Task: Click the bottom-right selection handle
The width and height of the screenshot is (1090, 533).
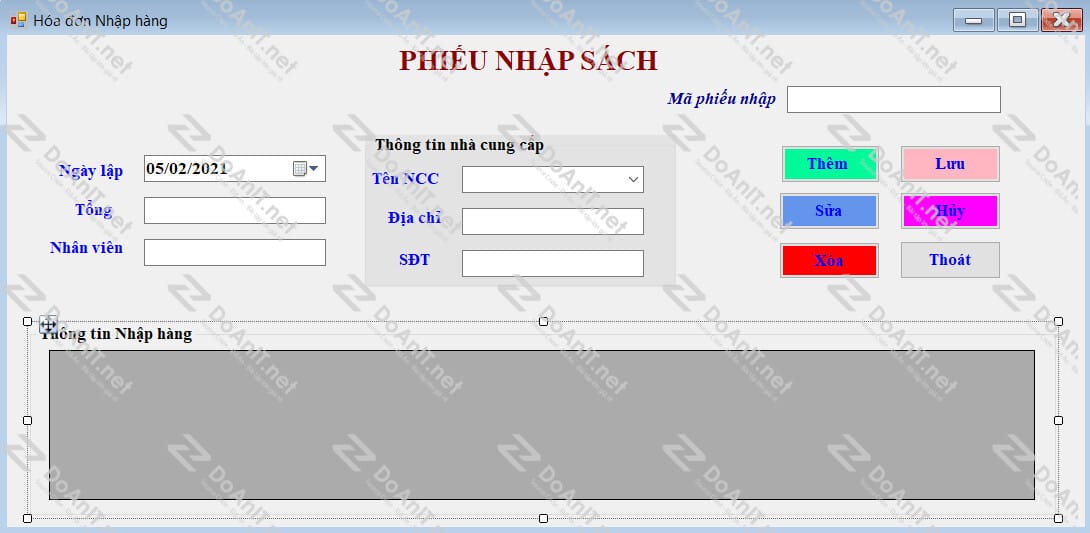Action: tap(1058, 518)
